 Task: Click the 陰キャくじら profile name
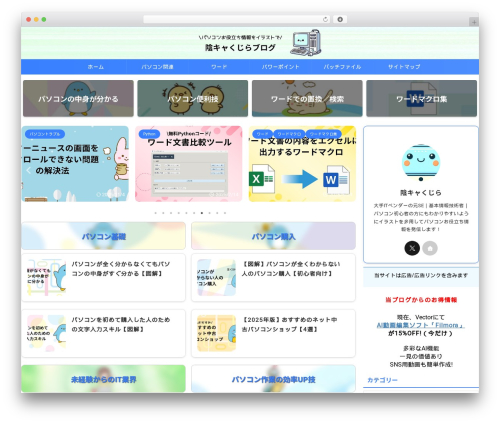click(x=421, y=193)
